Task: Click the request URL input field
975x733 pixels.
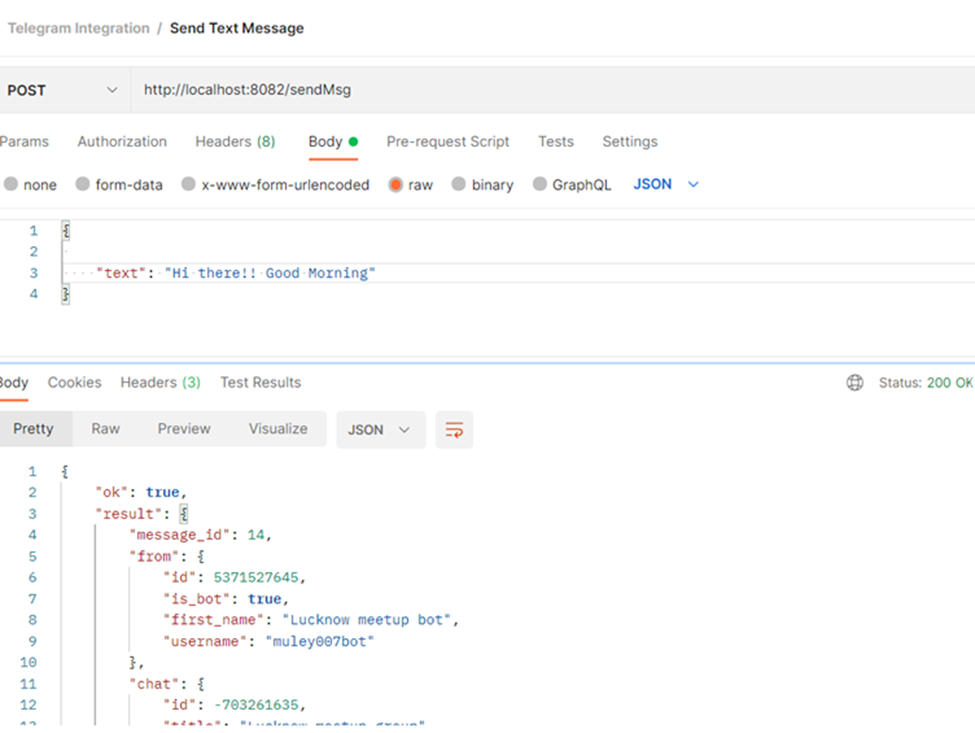Action: (x=550, y=90)
